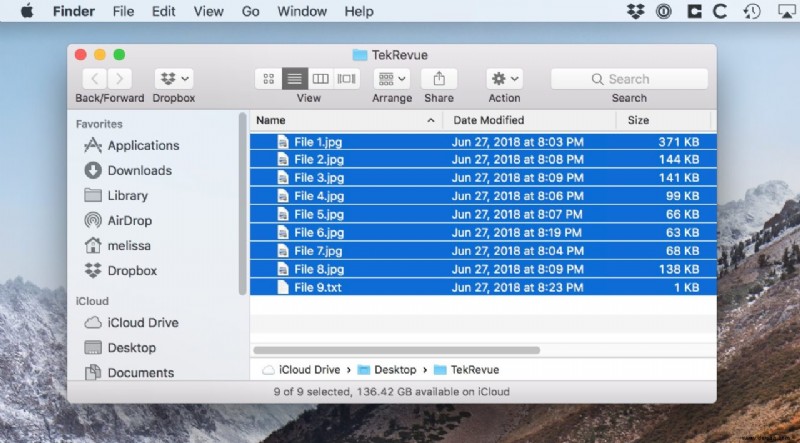
Task: Click TekRevue in the path bar
Action: 467,370
